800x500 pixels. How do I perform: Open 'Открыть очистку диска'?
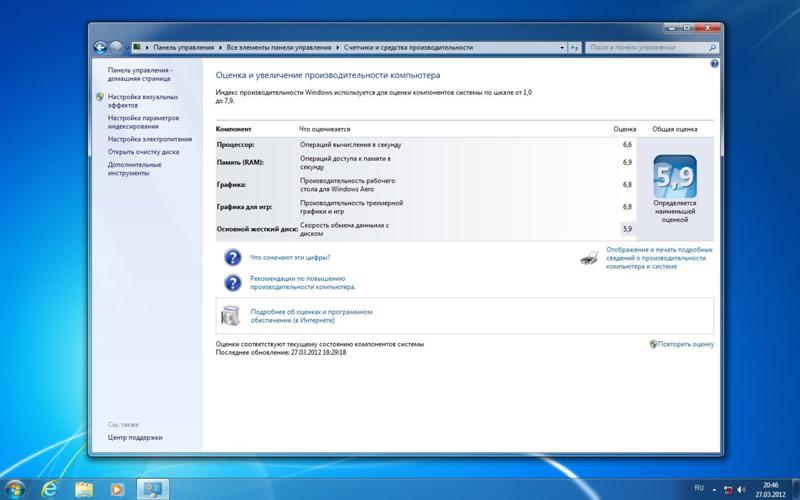143,152
